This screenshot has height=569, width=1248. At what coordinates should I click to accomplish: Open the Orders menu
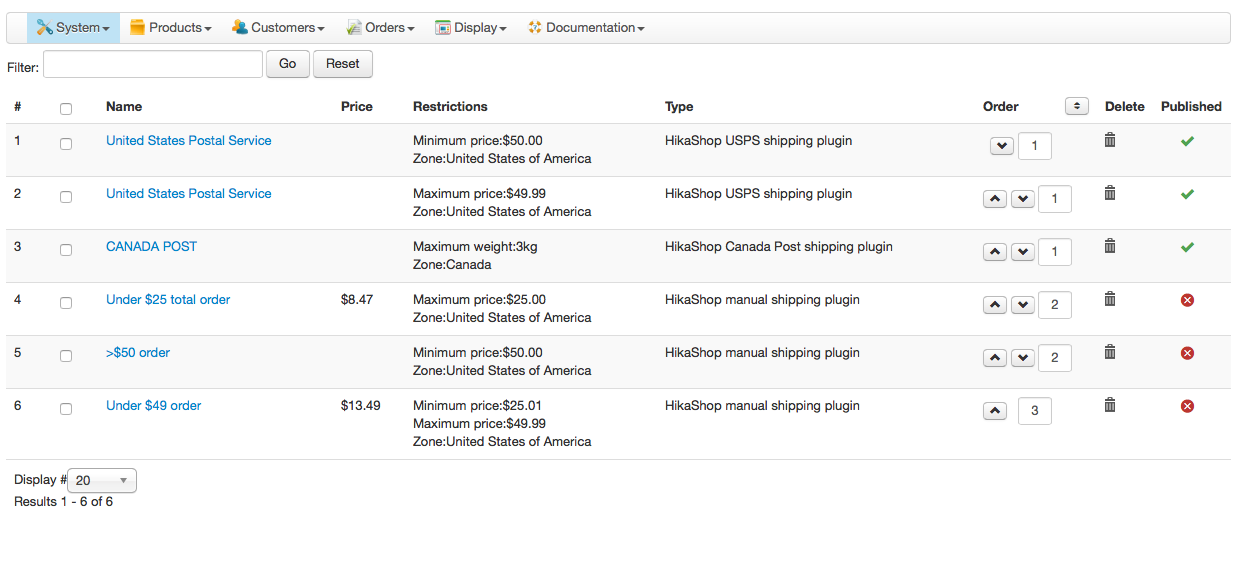coord(381,28)
